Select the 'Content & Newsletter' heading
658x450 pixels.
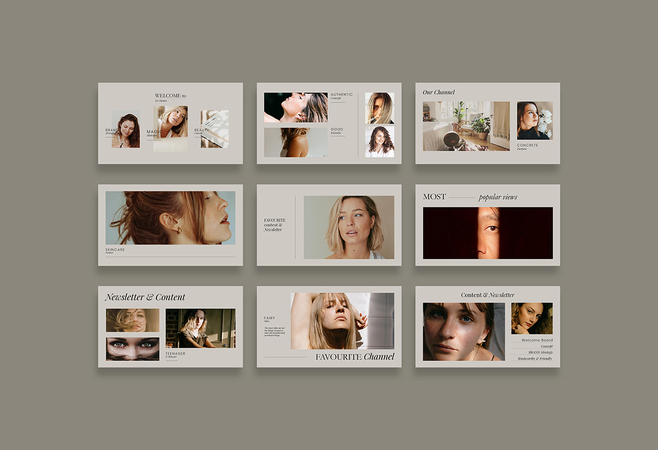coord(487,295)
